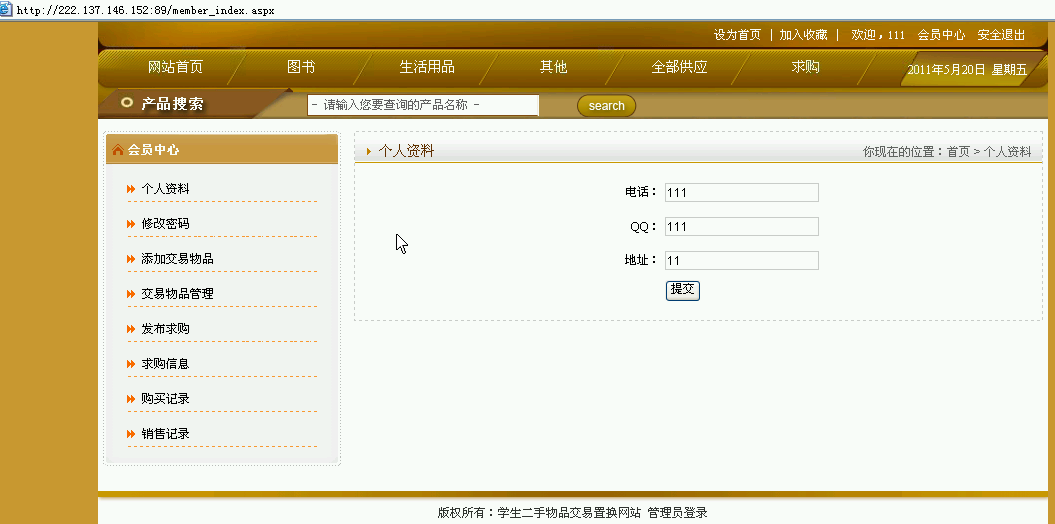Image resolution: width=1055 pixels, height=524 pixels.
Task: Click the date text 2011年5月20日 星期五
Action: coord(967,69)
